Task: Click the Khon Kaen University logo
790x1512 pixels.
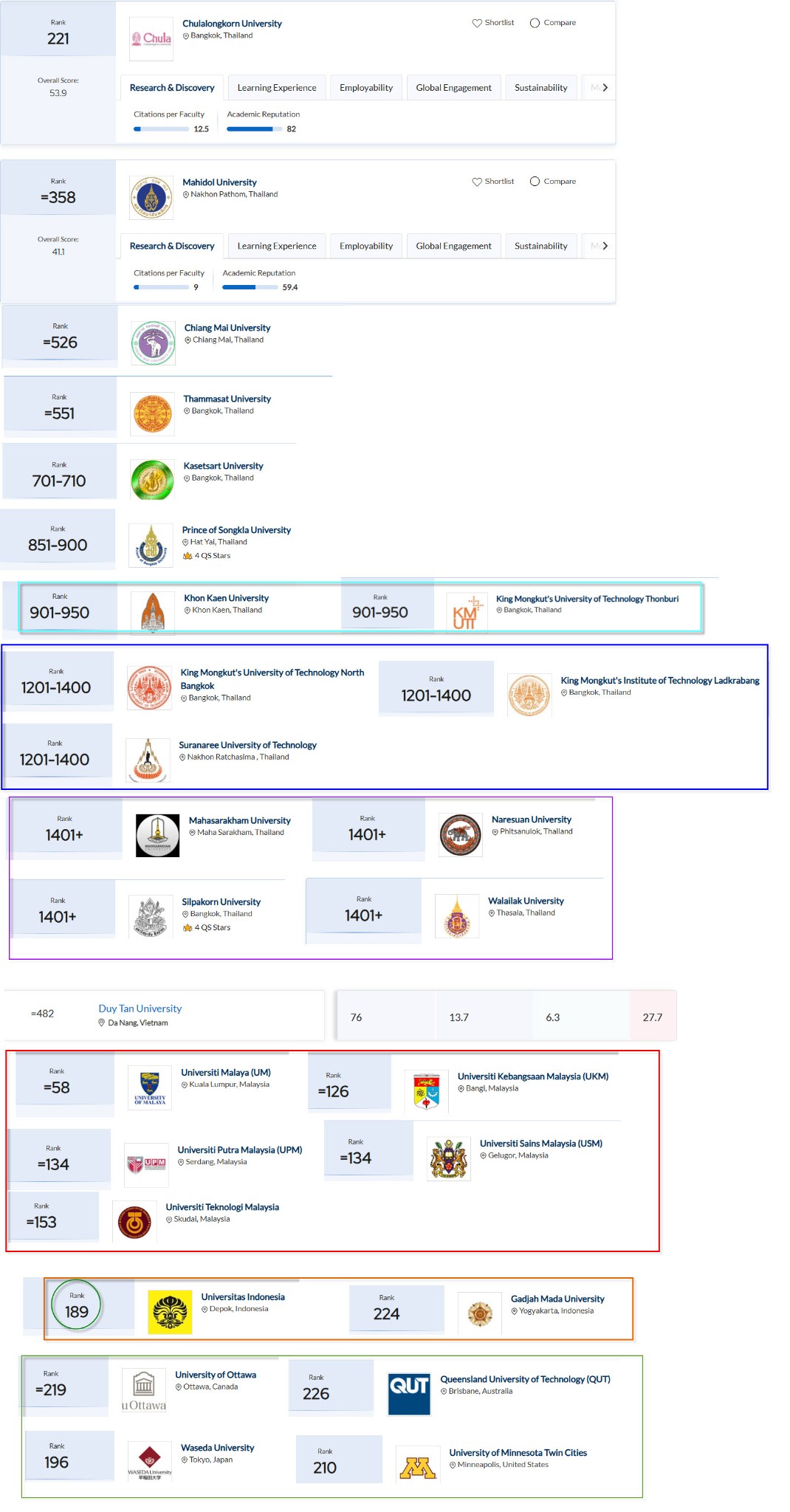Action: coord(153,613)
